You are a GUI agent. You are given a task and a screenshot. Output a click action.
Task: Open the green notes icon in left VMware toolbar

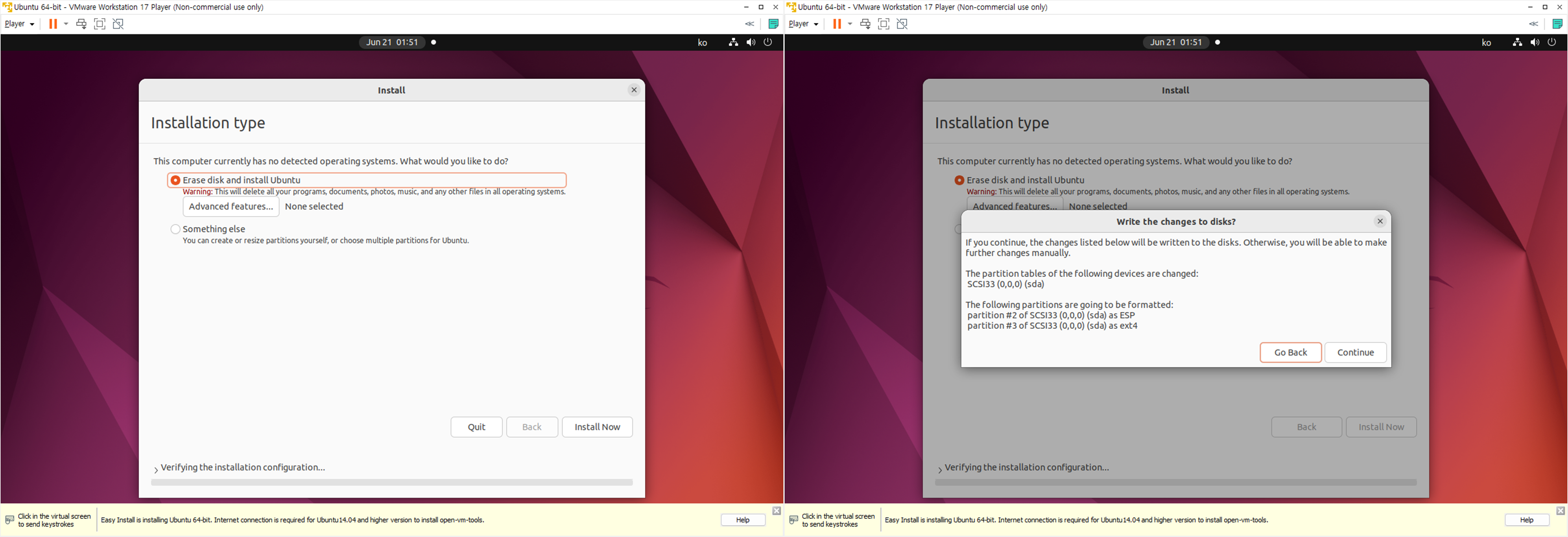[x=773, y=24]
